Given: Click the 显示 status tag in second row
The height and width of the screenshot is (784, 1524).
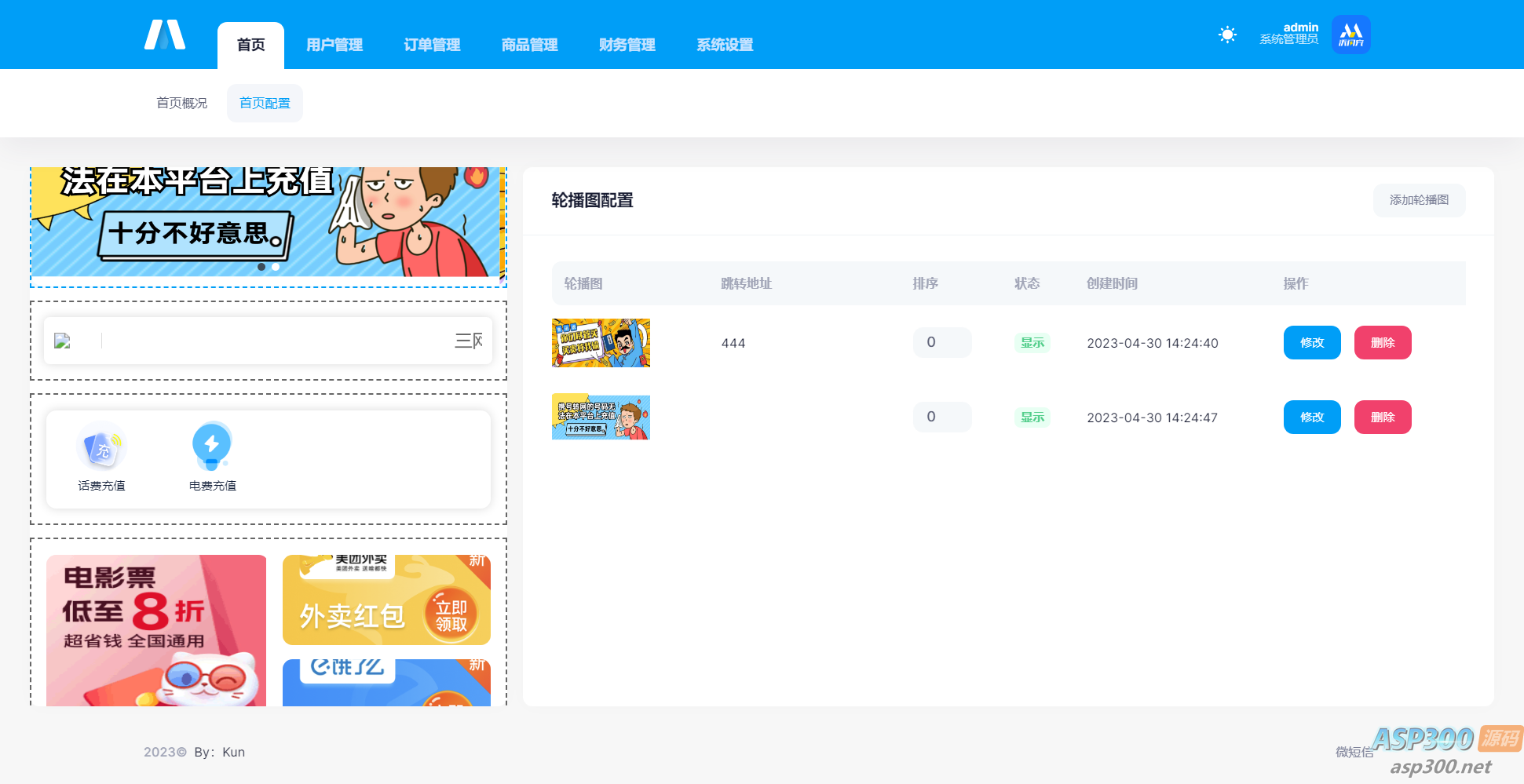Looking at the screenshot, I should tap(1032, 418).
